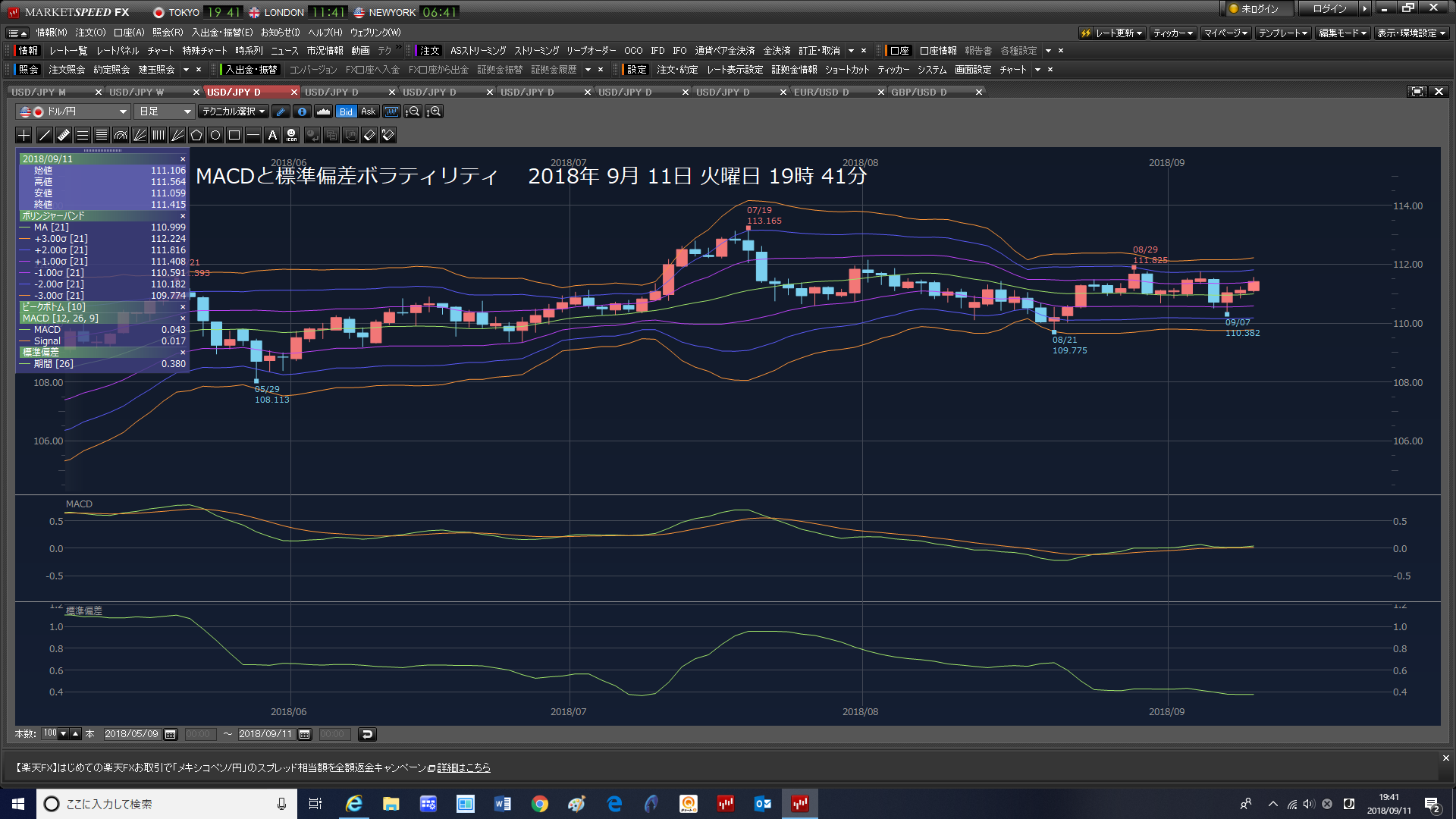
Task: Select the text annotation A tool
Action: [272, 135]
